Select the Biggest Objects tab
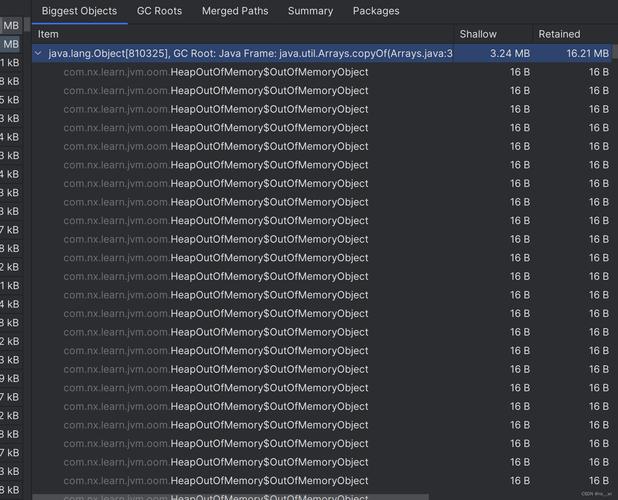 79,11
